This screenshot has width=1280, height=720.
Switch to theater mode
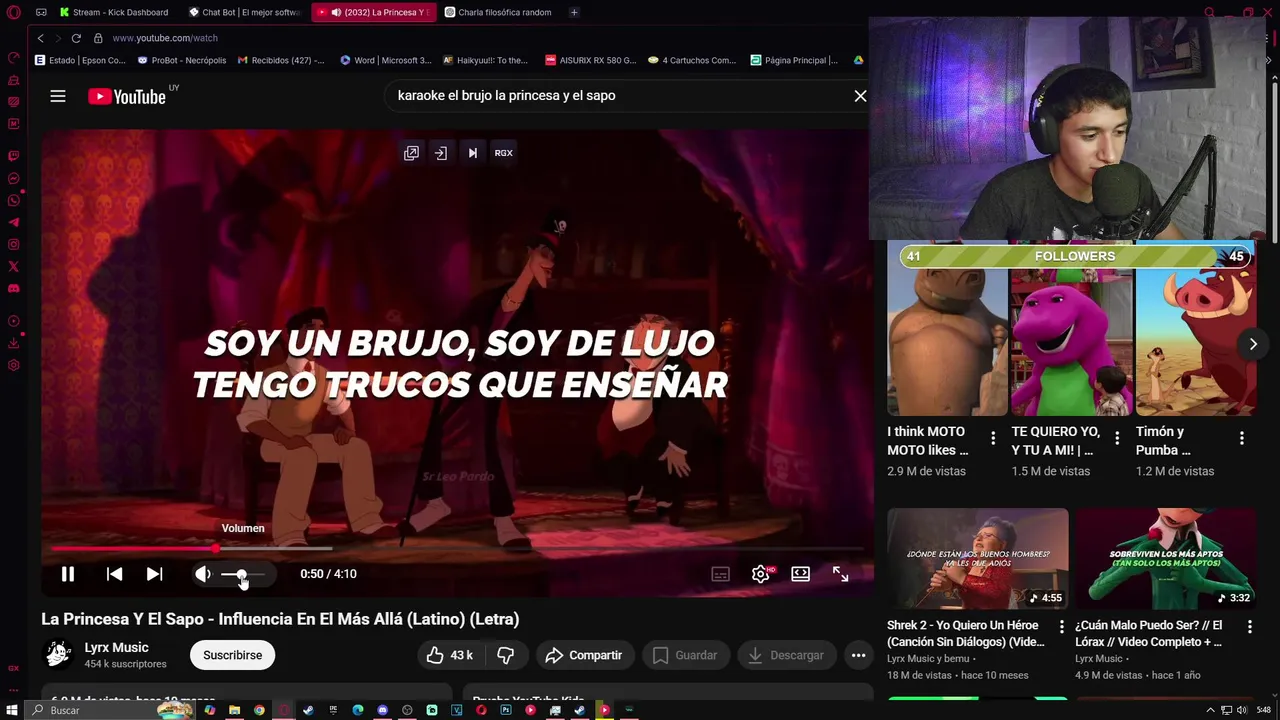click(801, 574)
